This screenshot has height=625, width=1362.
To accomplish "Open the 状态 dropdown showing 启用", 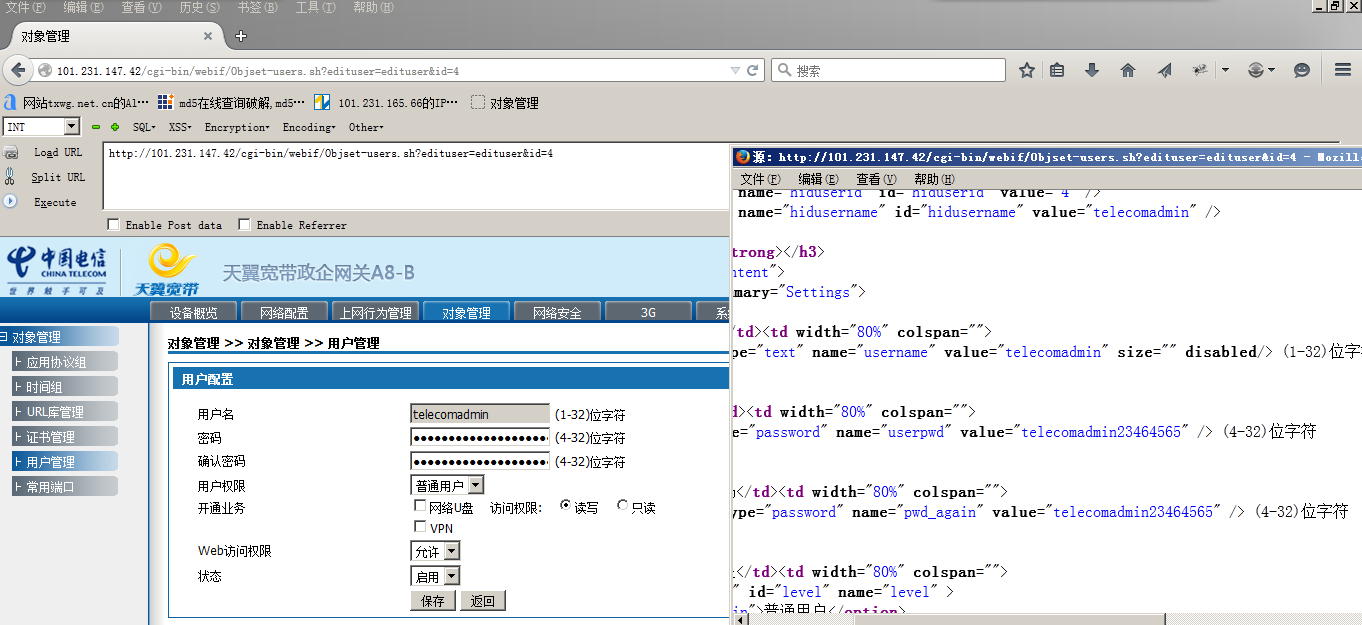I will [x=435, y=576].
